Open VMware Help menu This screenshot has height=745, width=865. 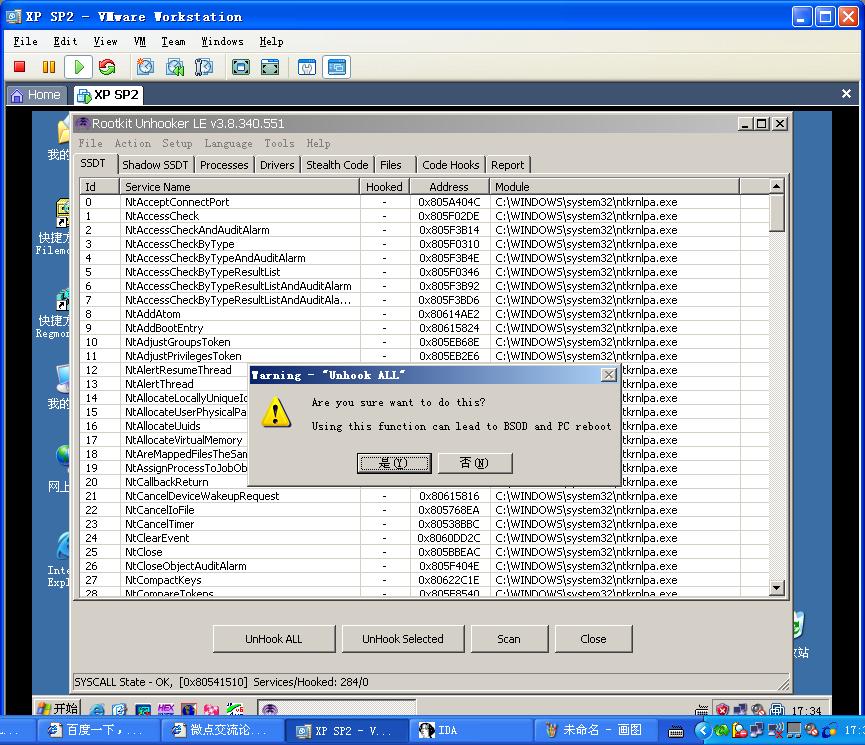pos(271,41)
